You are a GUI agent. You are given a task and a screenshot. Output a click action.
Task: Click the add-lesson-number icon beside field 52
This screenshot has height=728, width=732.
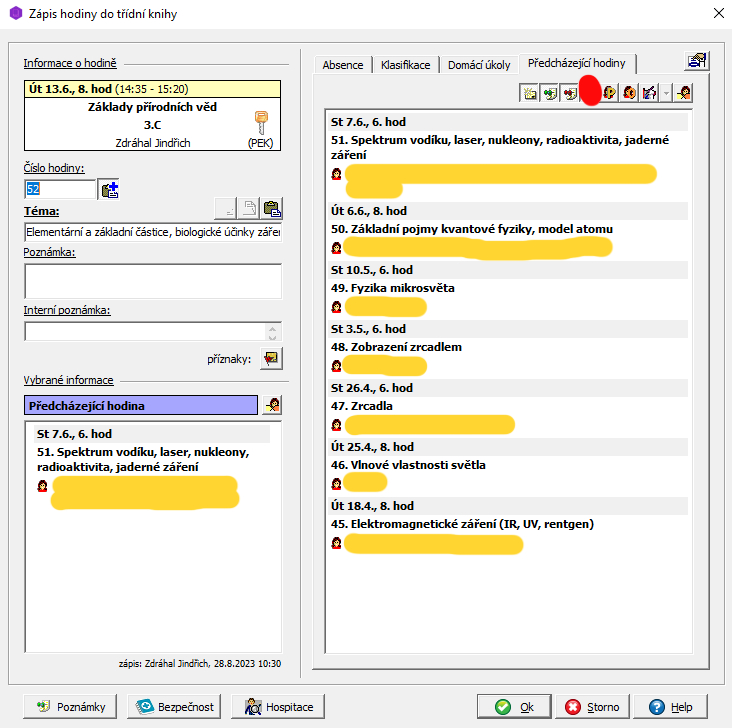click(110, 189)
